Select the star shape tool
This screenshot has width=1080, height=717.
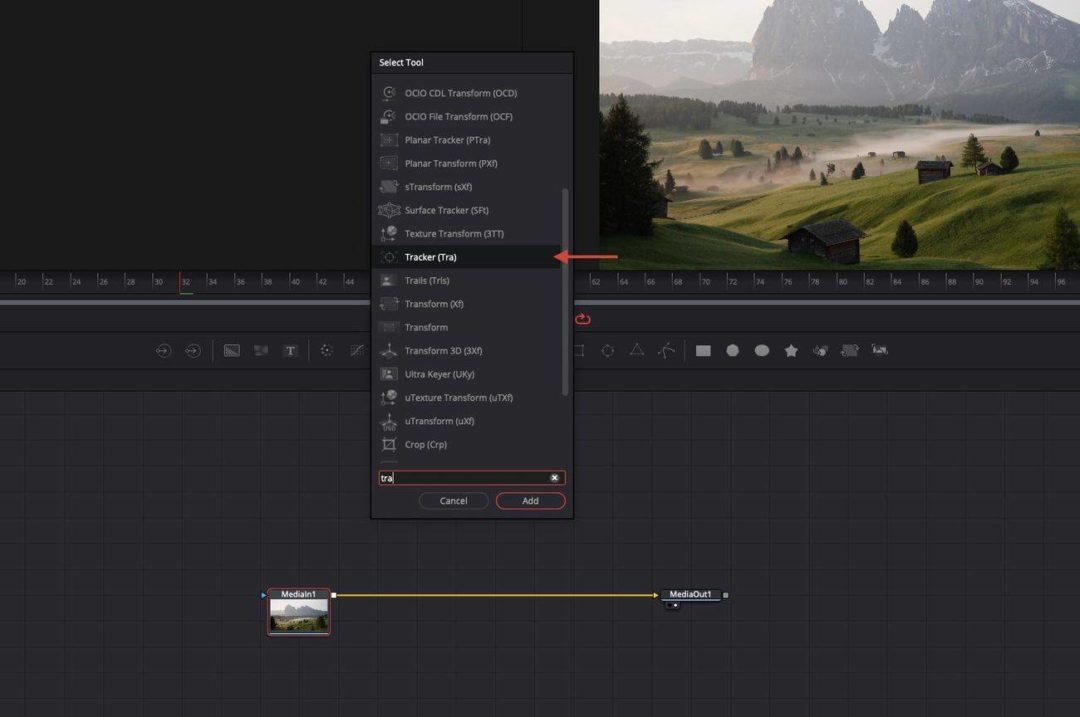point(791,350)
